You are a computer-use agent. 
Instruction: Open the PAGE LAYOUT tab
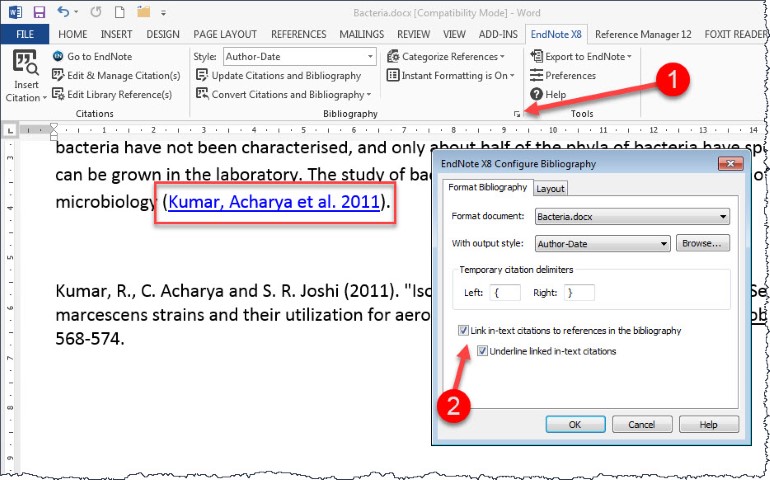(x=225, y=34)
